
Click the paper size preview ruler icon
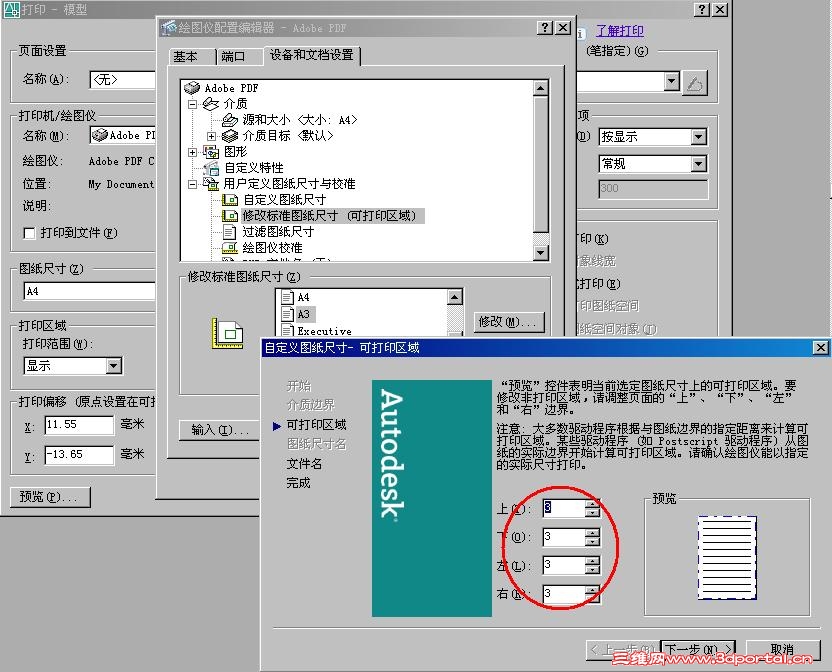point(228,333)
